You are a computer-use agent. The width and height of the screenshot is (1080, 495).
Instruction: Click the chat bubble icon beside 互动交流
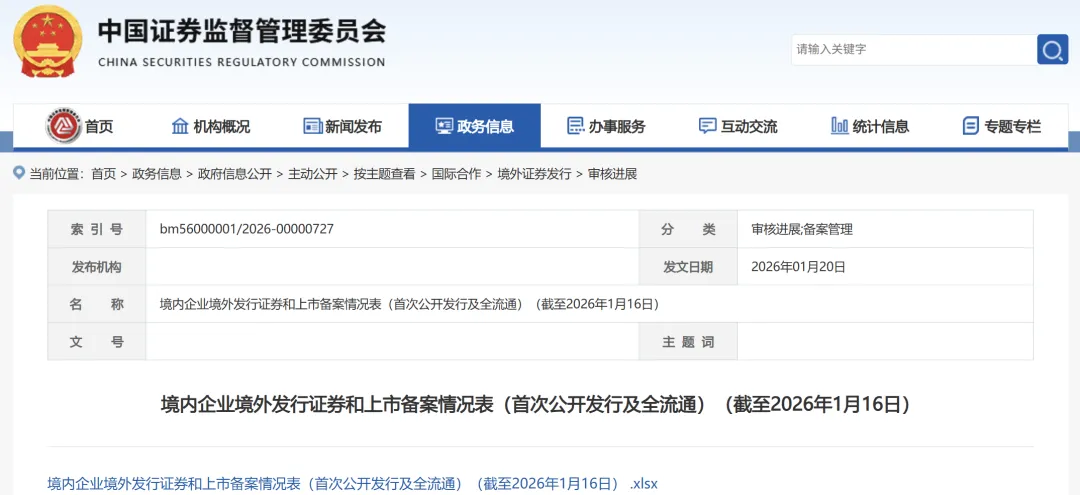707,126
